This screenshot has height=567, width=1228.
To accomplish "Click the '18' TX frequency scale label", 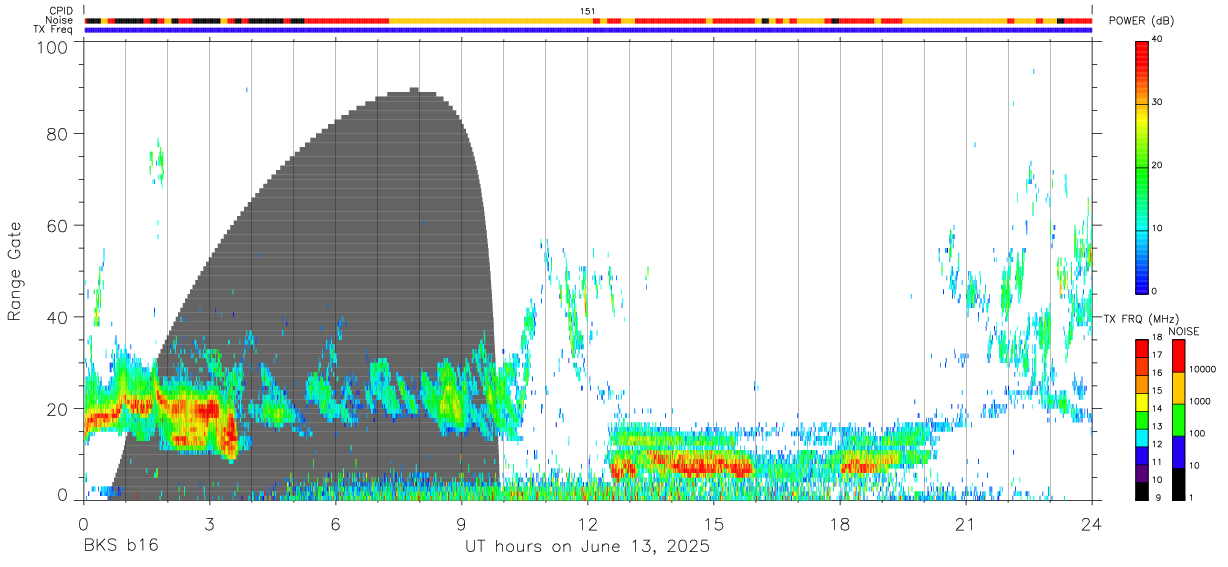I will (x=1157, y=338).
